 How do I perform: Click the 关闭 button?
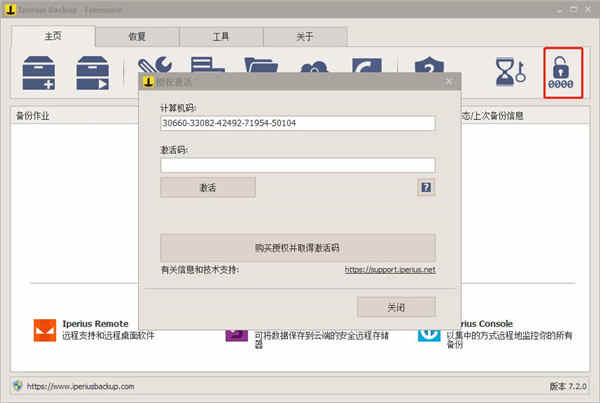(x=396, y=307)
